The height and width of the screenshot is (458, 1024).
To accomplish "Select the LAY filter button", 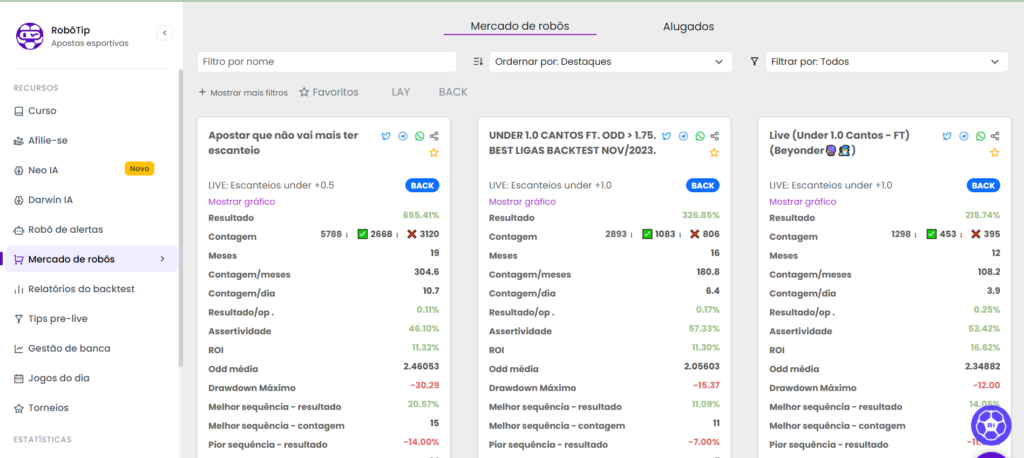I will pyautogui.click(x=400, y=92).
